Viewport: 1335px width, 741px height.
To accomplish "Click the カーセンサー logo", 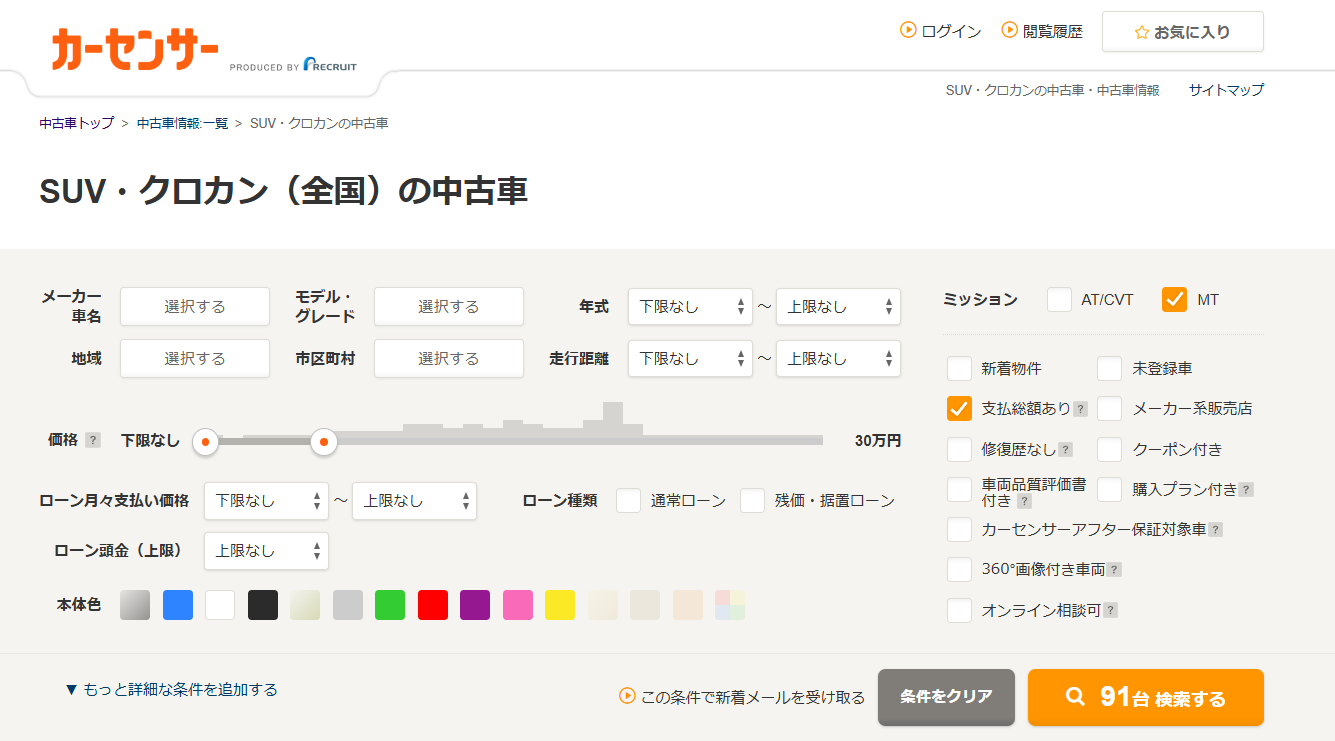I will coord(135,49).
